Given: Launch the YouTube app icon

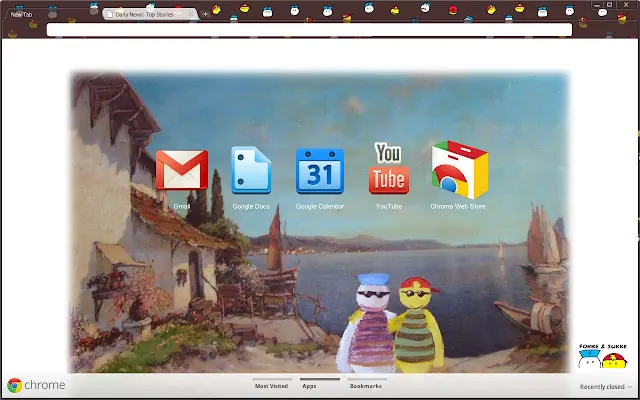Looking at the screenshot, I should click(389, 168).
